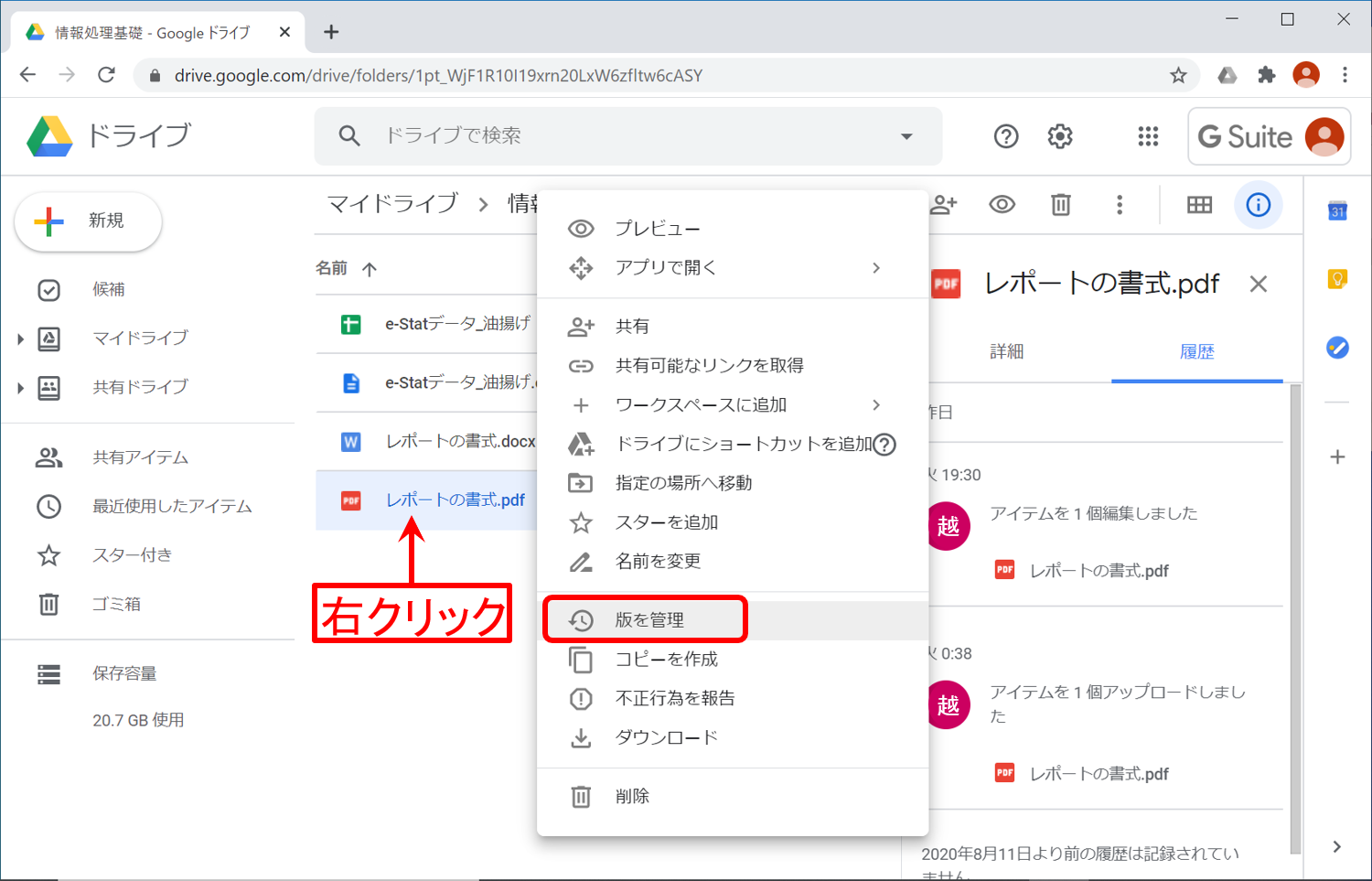Close the 情報処理基礎 browser tab
Screen dimensions: 1372x881
[x=284, y=32]
